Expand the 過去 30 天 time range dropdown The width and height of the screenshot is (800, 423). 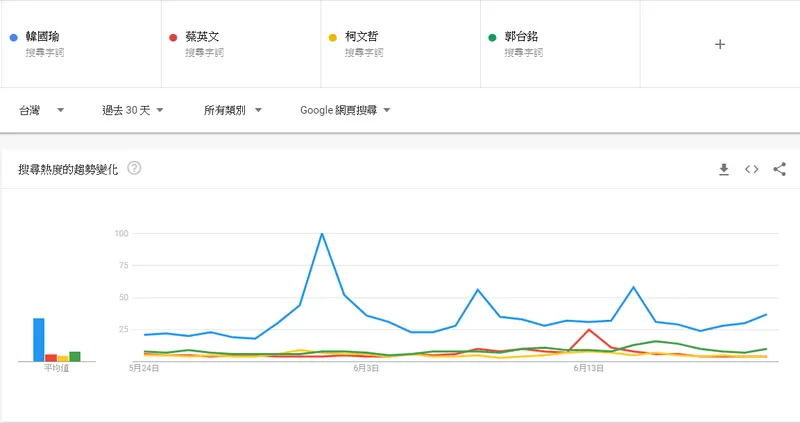[133, 110]
